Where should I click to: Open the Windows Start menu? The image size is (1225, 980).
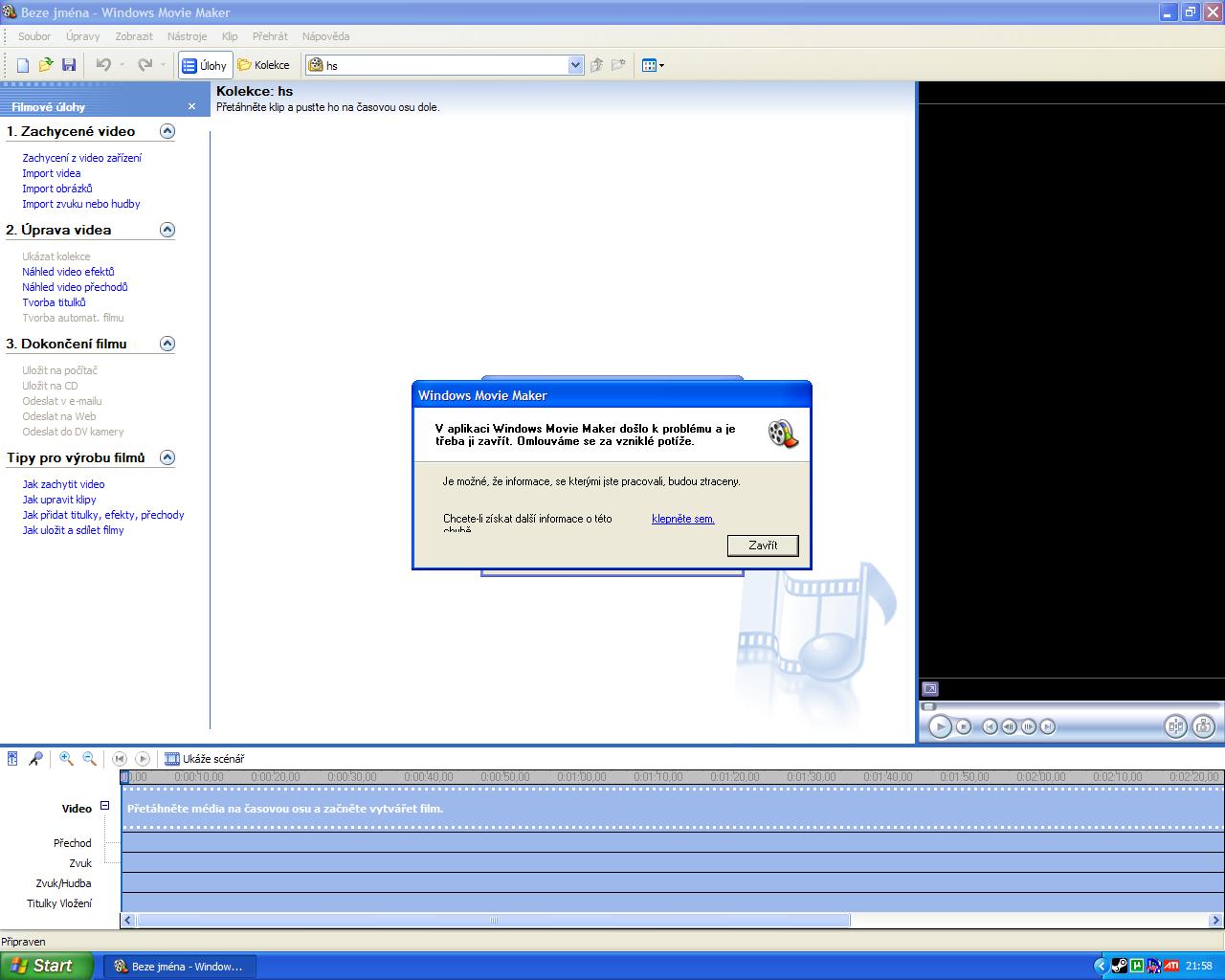click(47, 966)
